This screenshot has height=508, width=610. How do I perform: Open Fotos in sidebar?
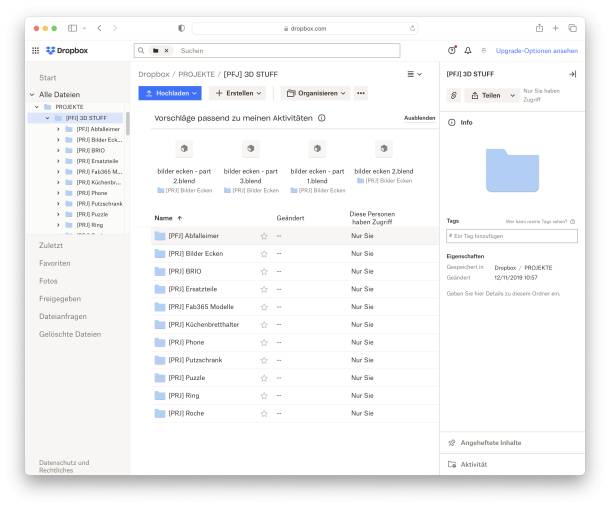click(48, 281)
